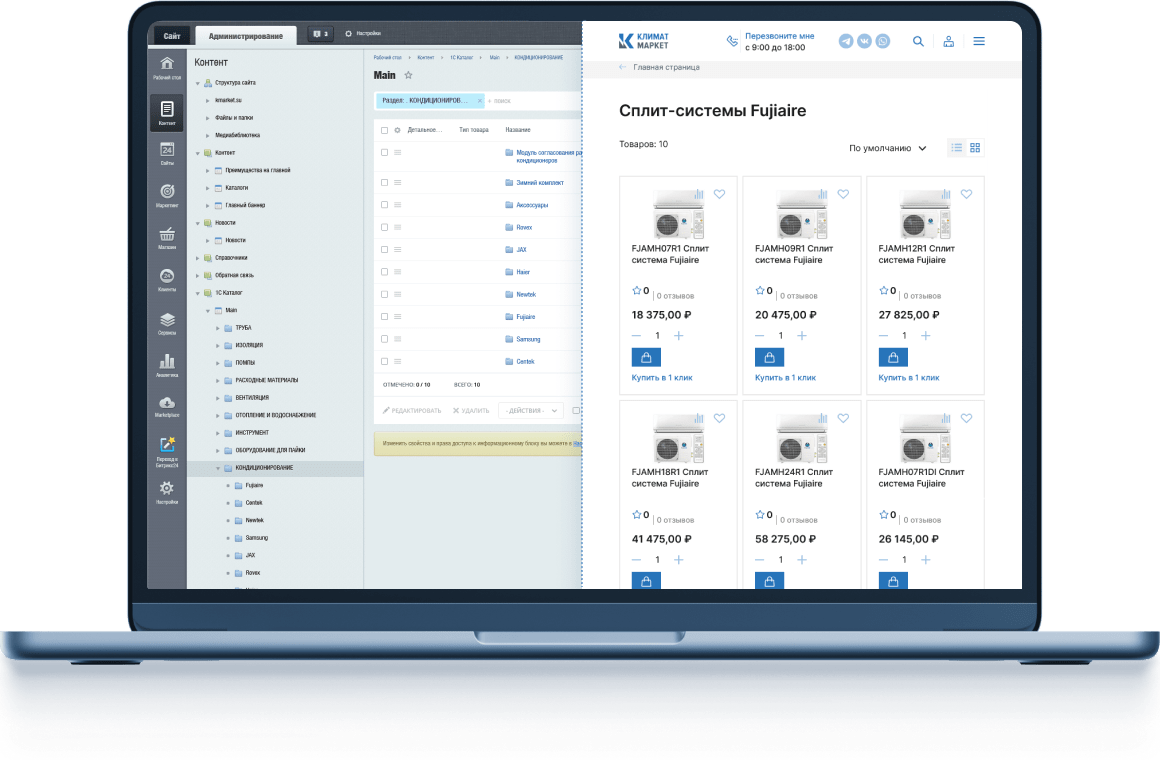Open the Fujiaire folder link in list

click(525, 317)
